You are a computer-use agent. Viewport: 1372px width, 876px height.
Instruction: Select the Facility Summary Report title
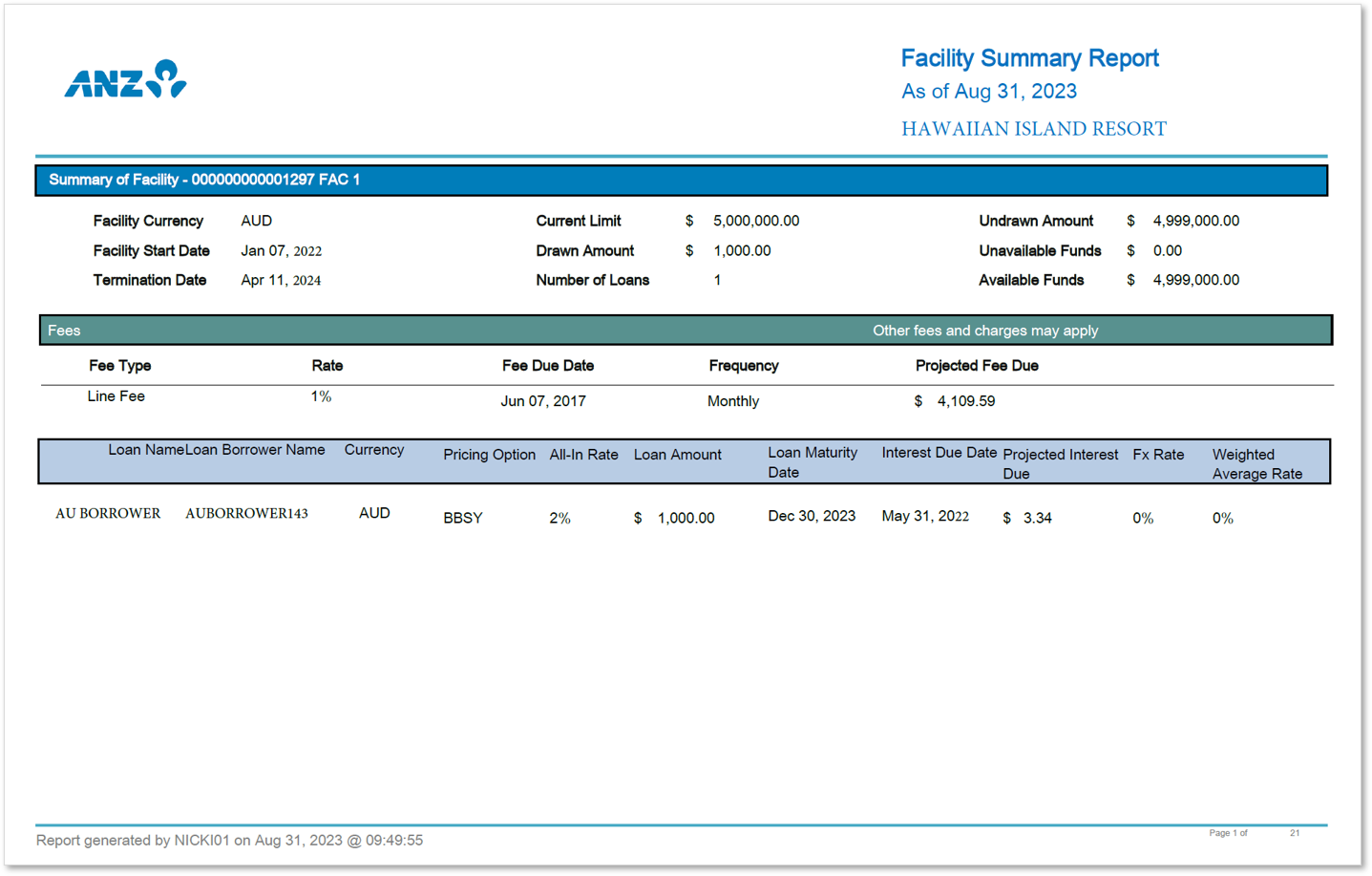click(1029, 57)
